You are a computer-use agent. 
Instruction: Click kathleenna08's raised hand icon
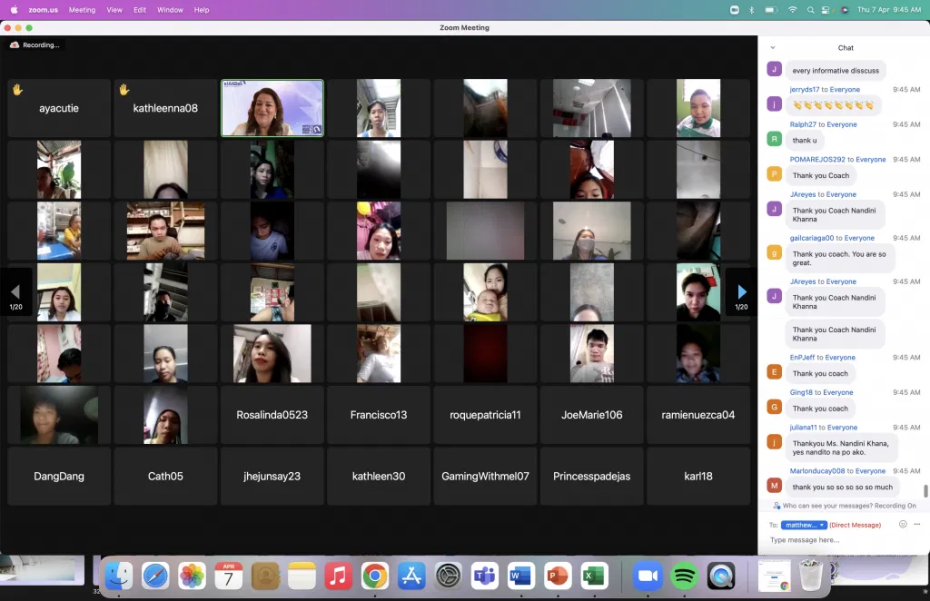[124, 90]
